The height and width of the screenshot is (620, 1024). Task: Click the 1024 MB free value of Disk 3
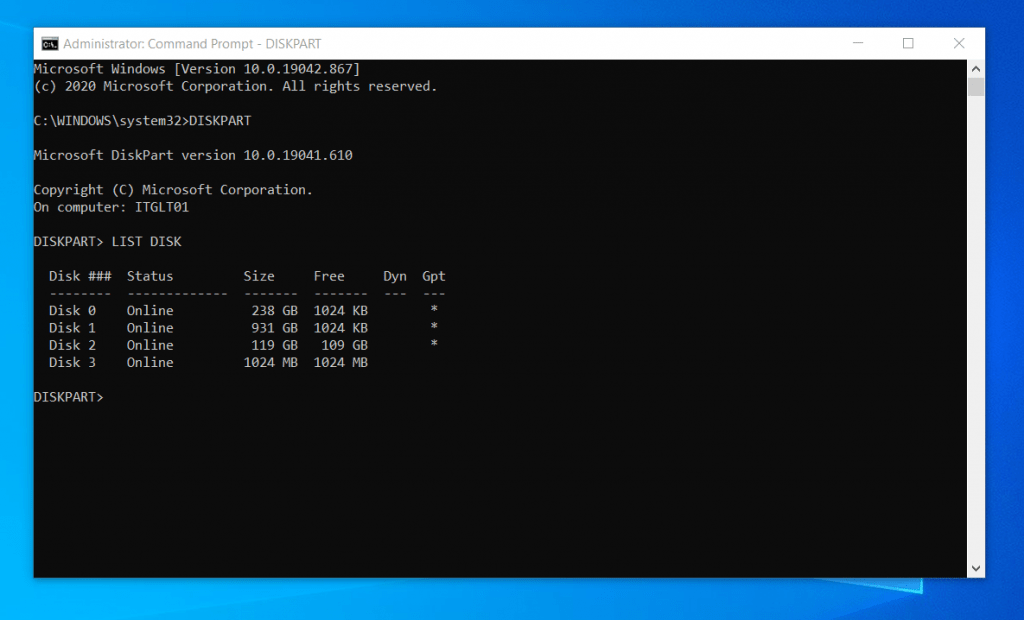[340, 363]
